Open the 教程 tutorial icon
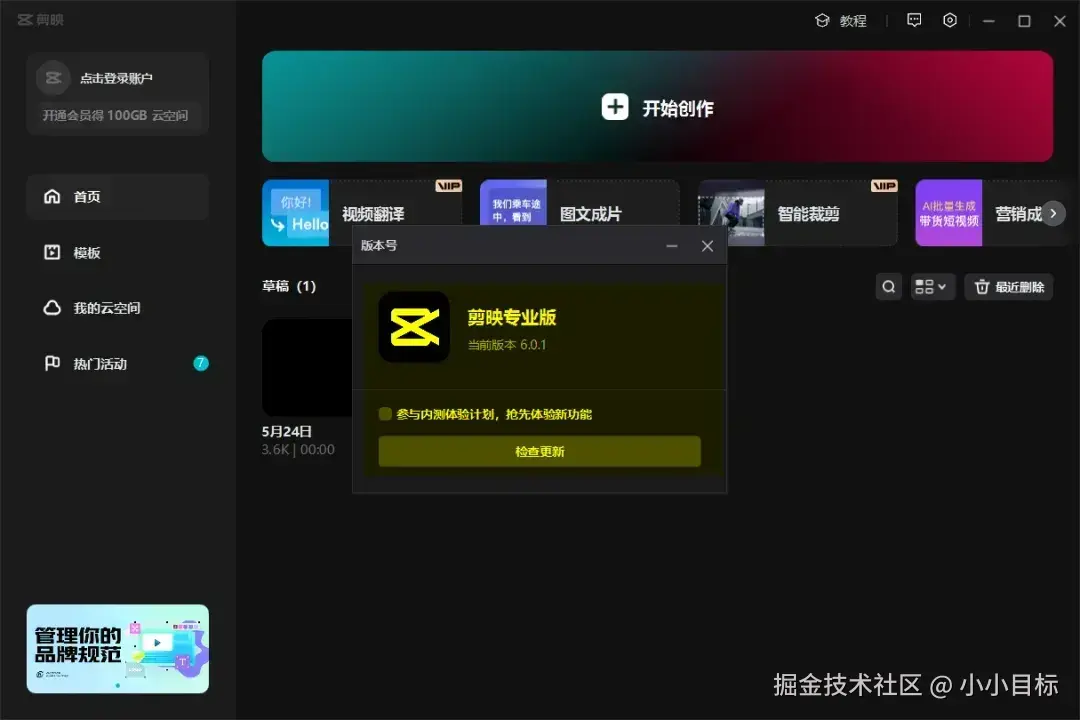1080x720 pixels. [822, 21]
